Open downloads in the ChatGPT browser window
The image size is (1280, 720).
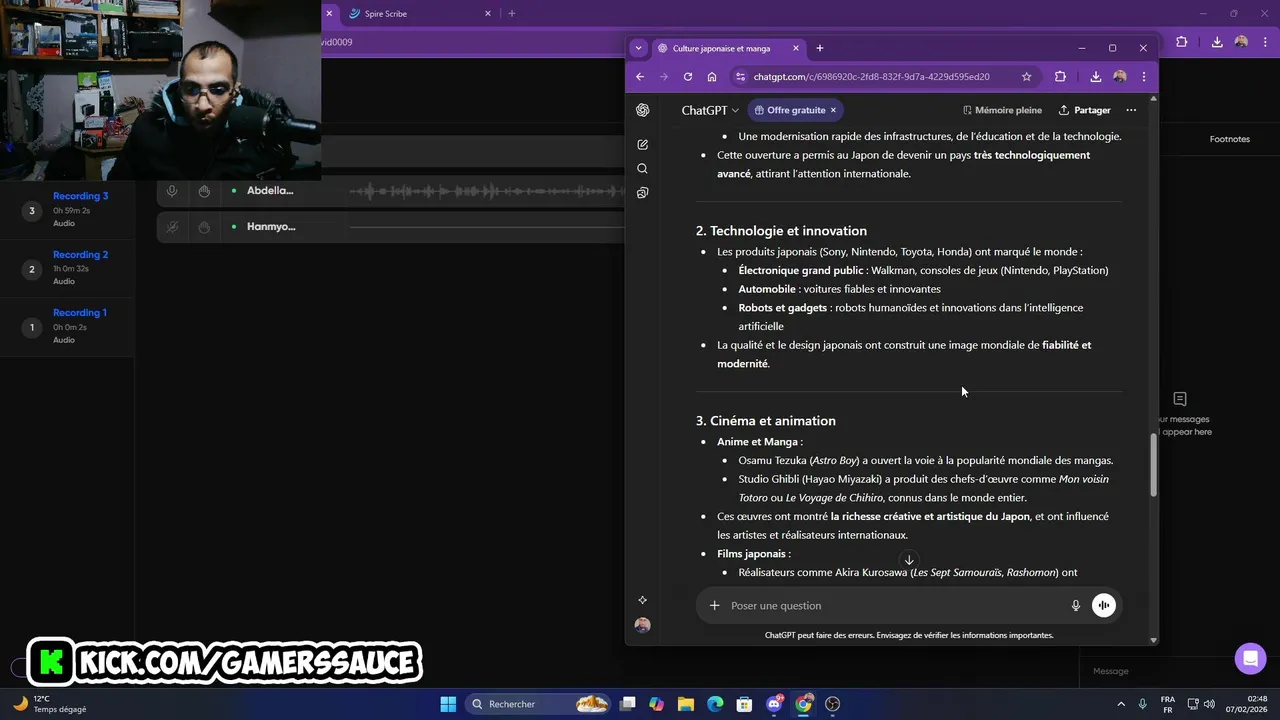[x=1096, y=77]
